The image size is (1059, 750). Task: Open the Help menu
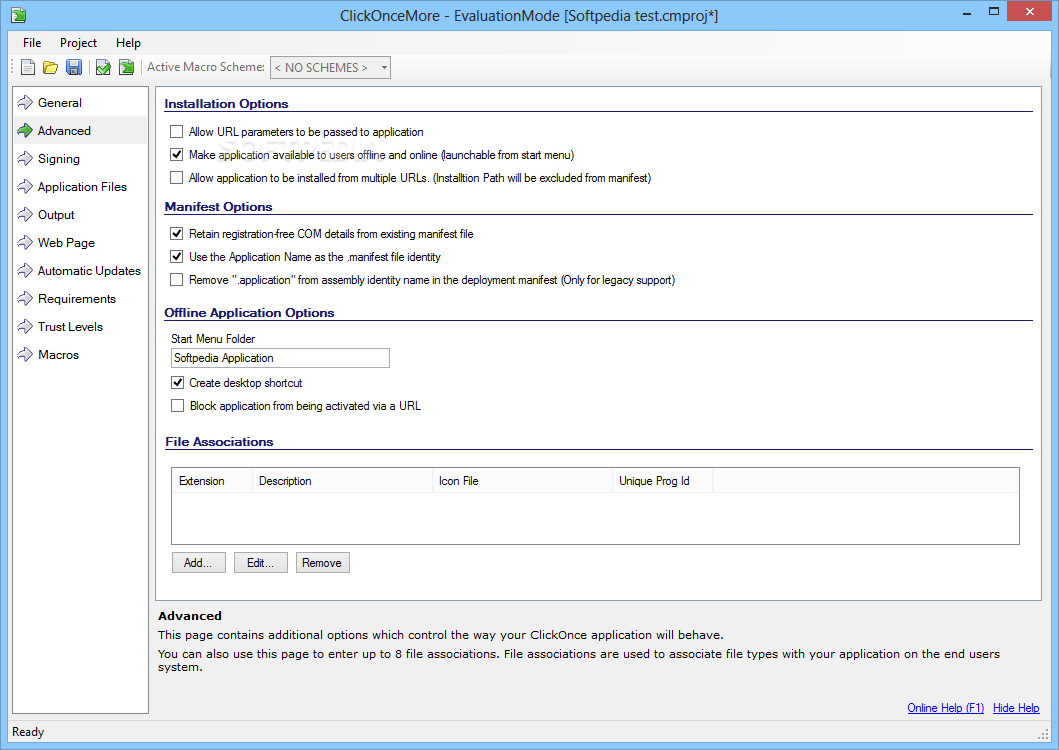click(128, 43)
